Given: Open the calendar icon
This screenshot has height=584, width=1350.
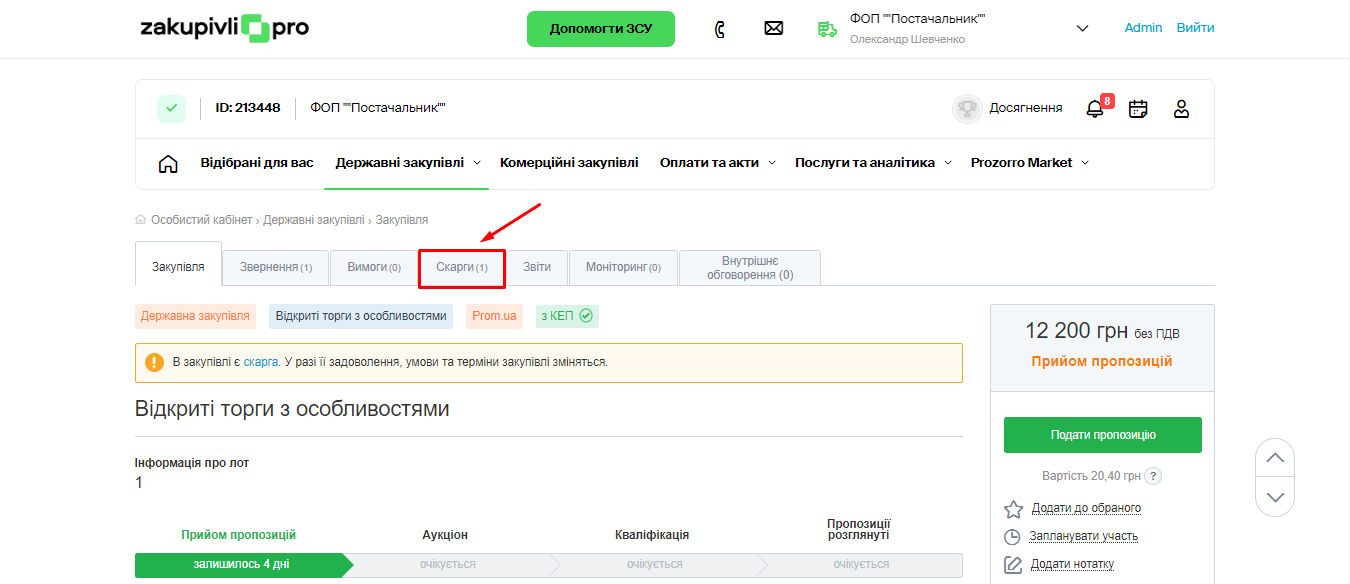Looking at the screenshot, I should click(1138, 109).
